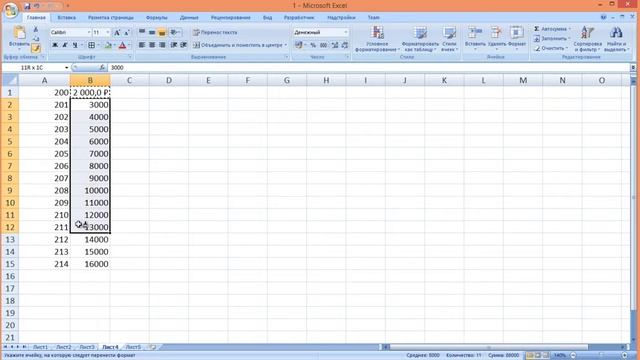The image size is (640, 360).
Task: Align text to middle of cell
Action: tap(152, 32)
